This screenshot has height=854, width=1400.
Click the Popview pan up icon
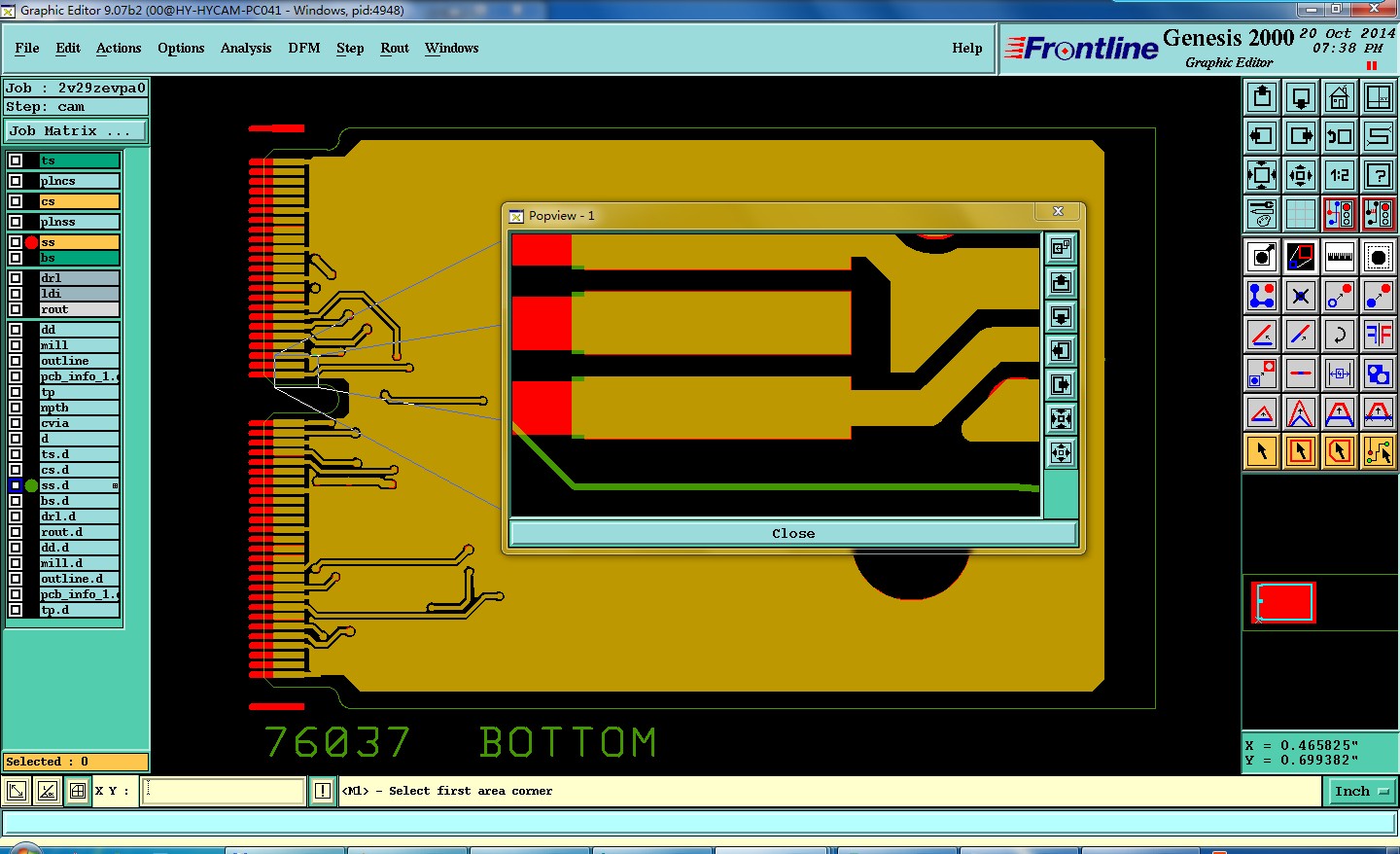[1061, 283]
